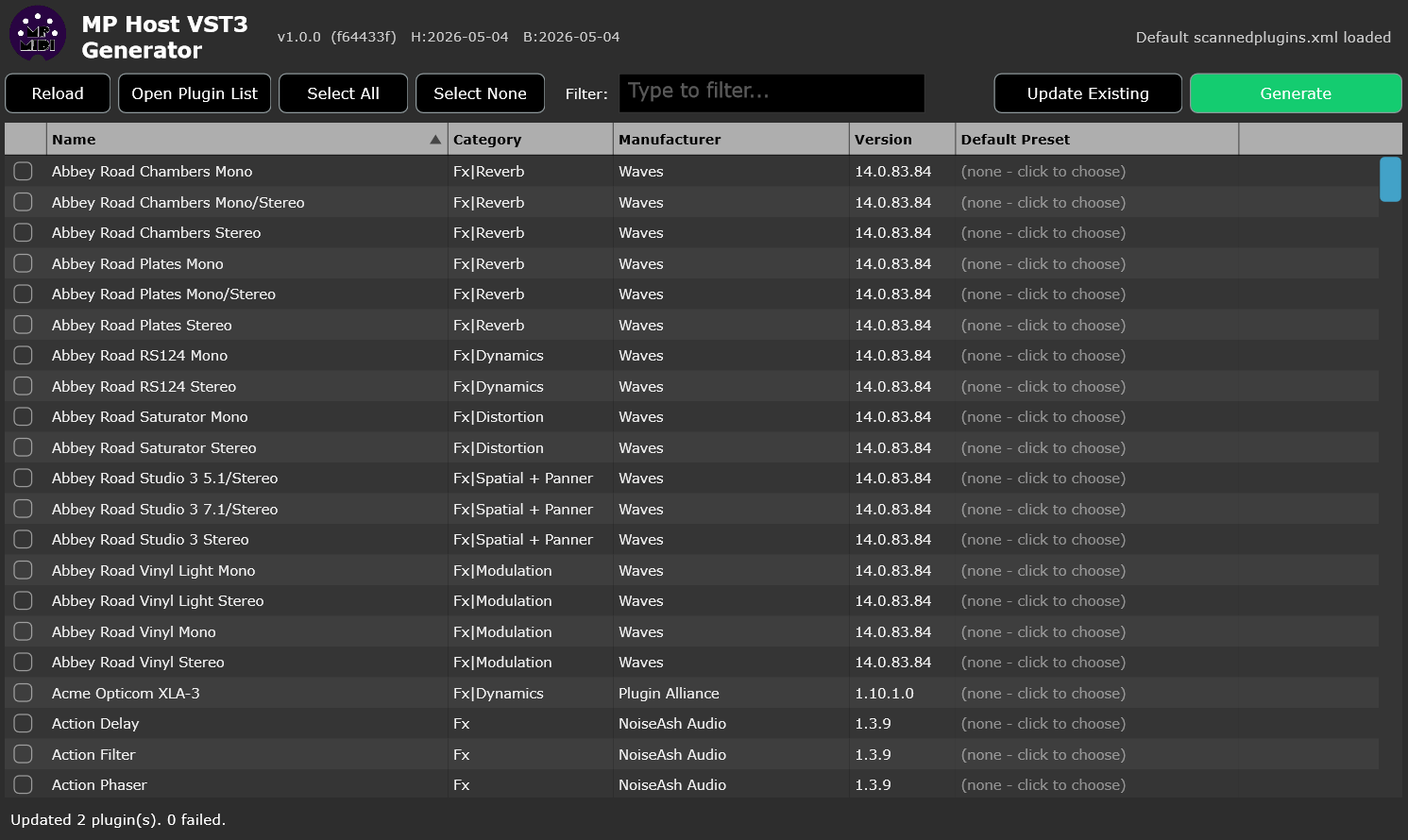Check the Acme Opticom XLA-3 checkbox
The width and height of the screenshot is (1408, 840).
click(24, 693)
